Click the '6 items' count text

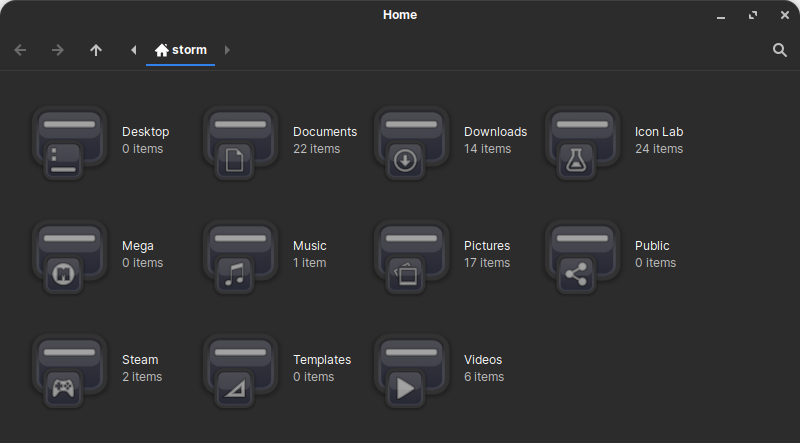pyautogui.click(x=484, y=377)
